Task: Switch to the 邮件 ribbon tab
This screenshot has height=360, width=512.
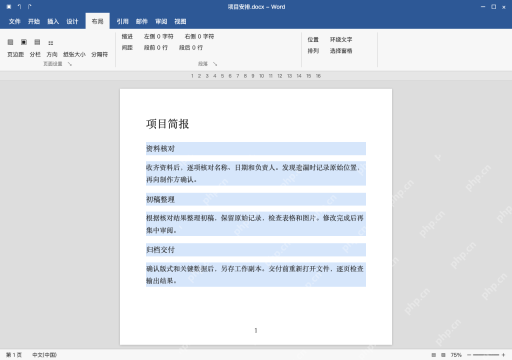Action: pos(142,22)
